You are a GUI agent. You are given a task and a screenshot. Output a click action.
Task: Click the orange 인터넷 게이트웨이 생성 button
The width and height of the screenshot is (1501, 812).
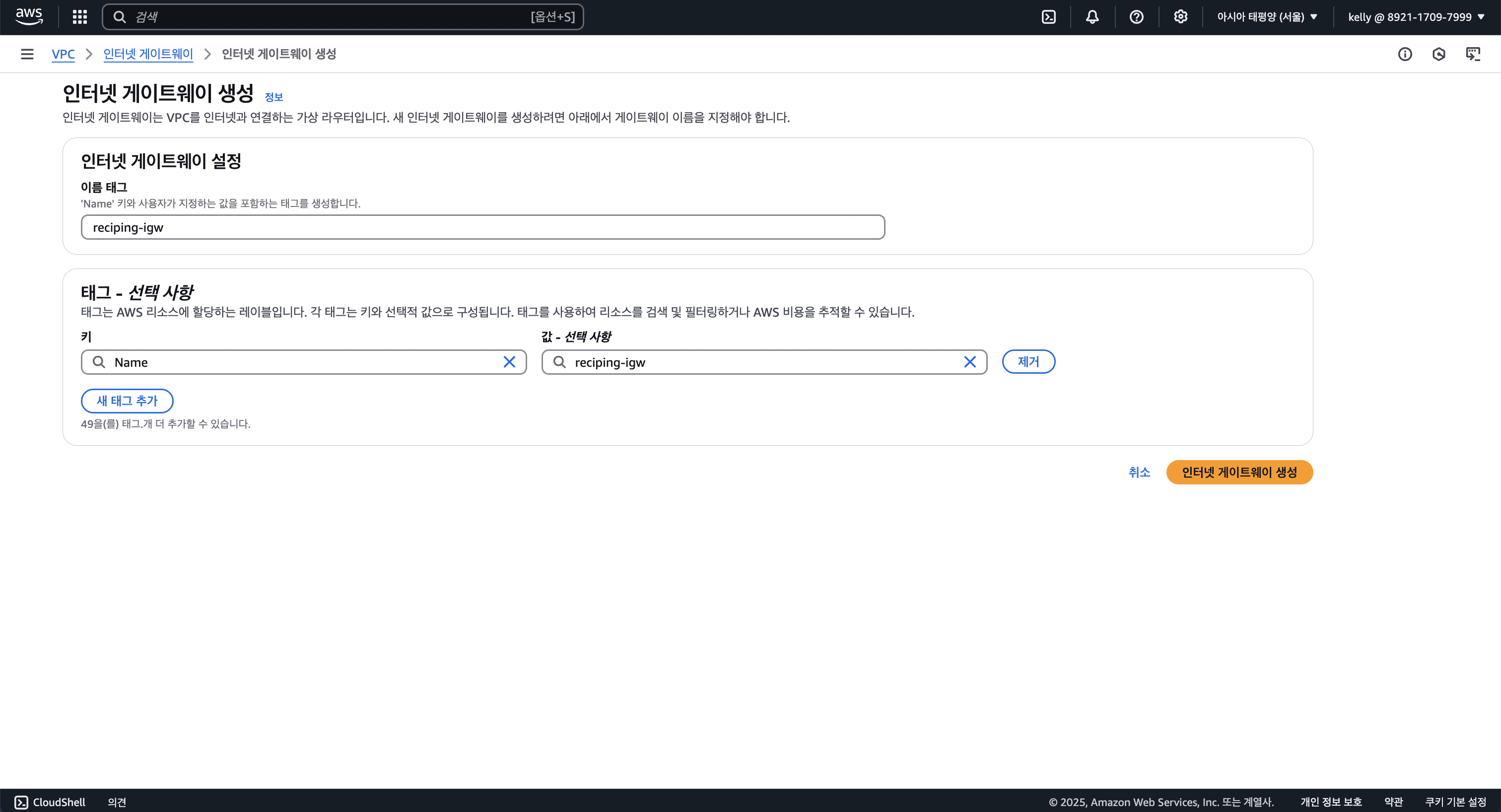click(x=1239, y=472)
